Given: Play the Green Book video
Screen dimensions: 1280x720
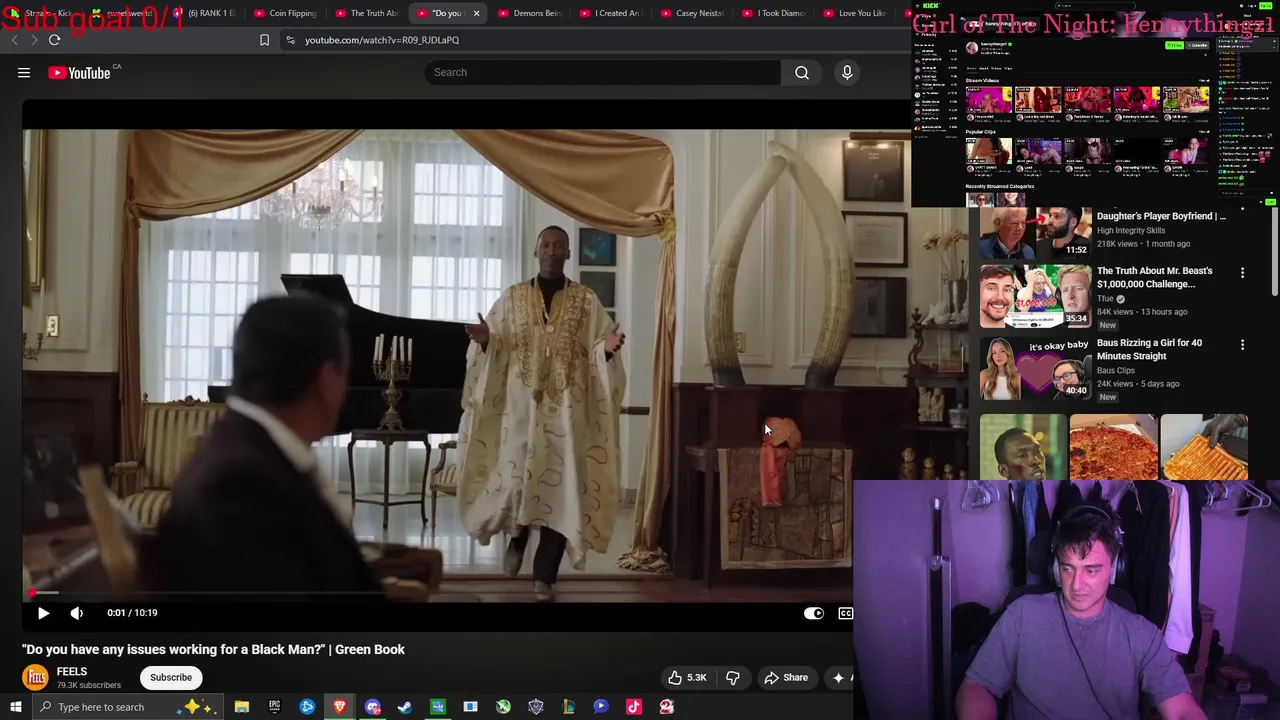Looking at the screenshot, I should tap(43, 613).
